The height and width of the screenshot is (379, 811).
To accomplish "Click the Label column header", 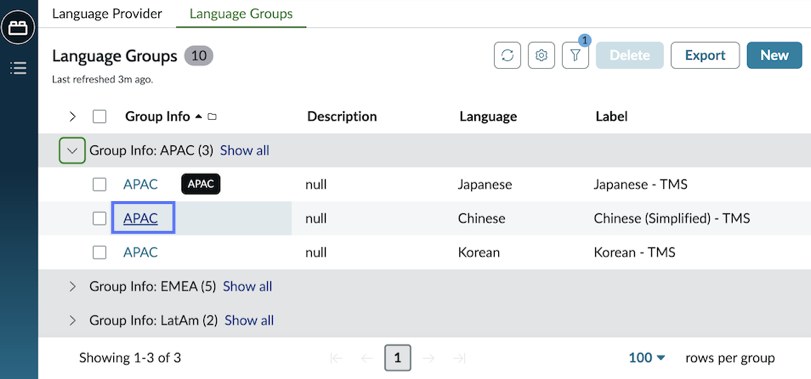I will pos(611,117).
